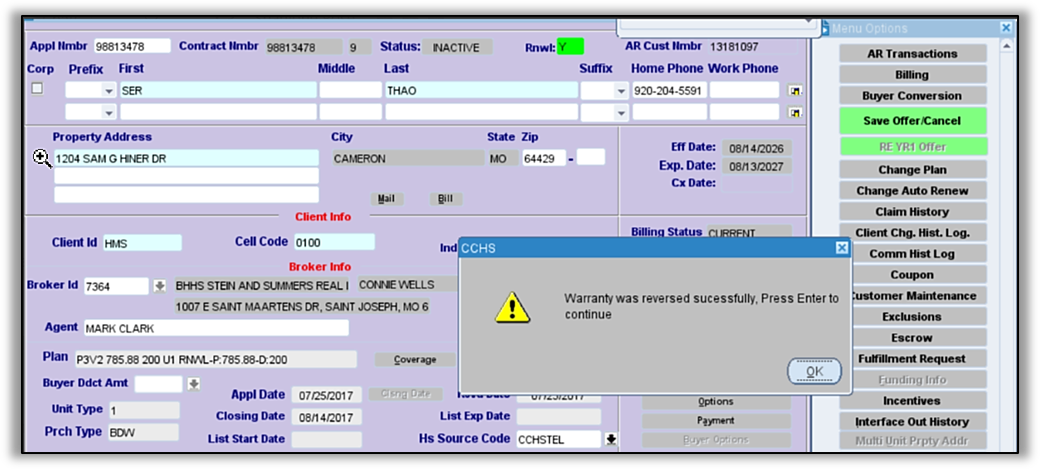Click the Appl Date field 07/25/2017
The image size is (1040, 469).
point(326,395)
